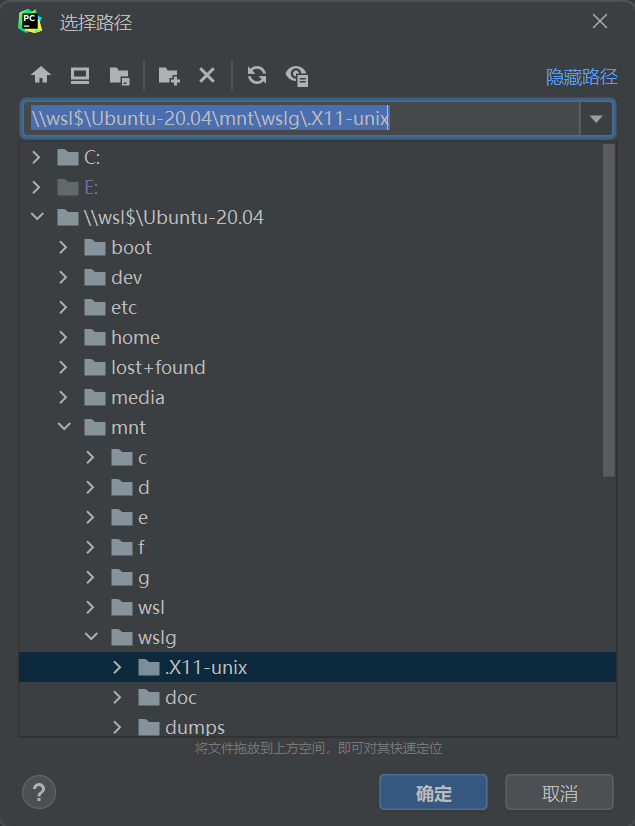Collapse the wslg folder
Viewport: 635px width, 826px height.
coord(92,637)
